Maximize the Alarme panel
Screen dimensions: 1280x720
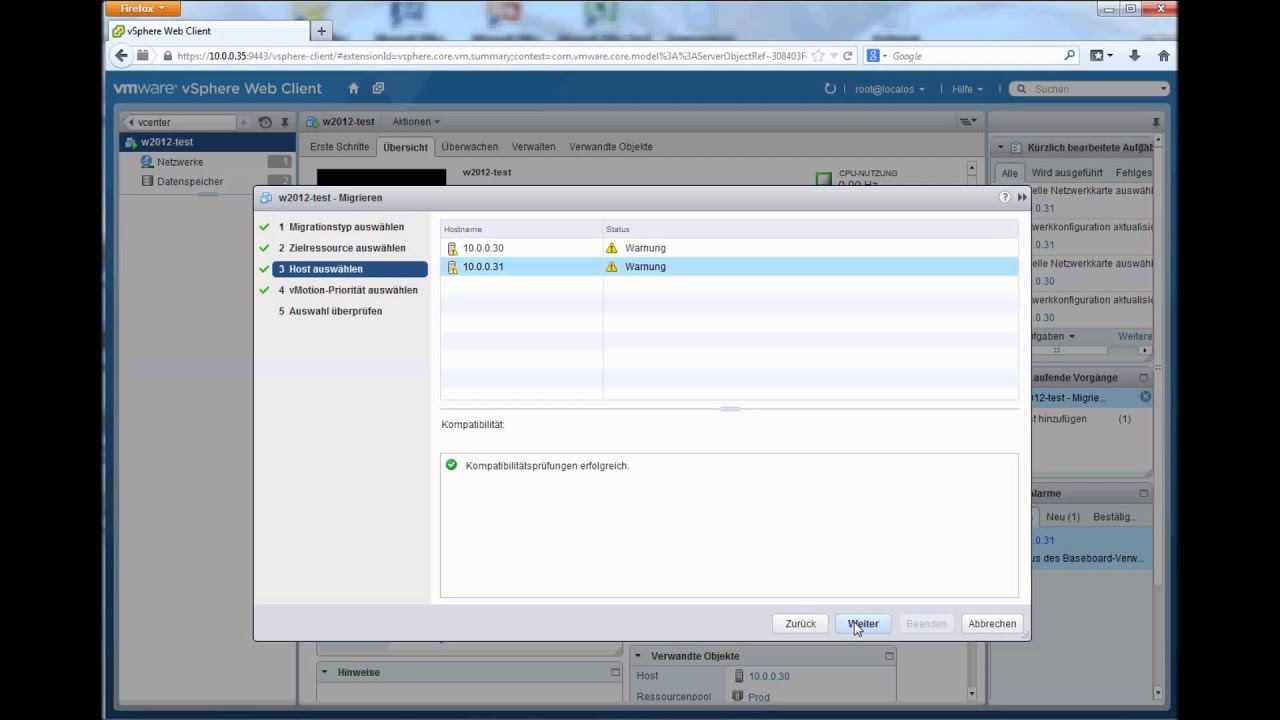[1143, 493]
